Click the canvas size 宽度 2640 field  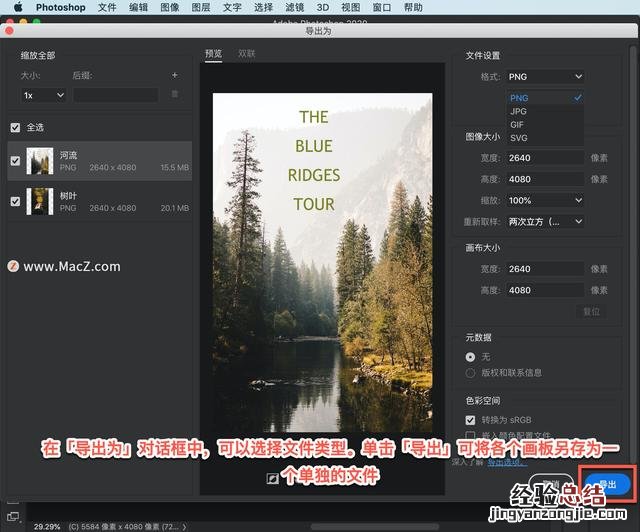click(x=545, y=269)
